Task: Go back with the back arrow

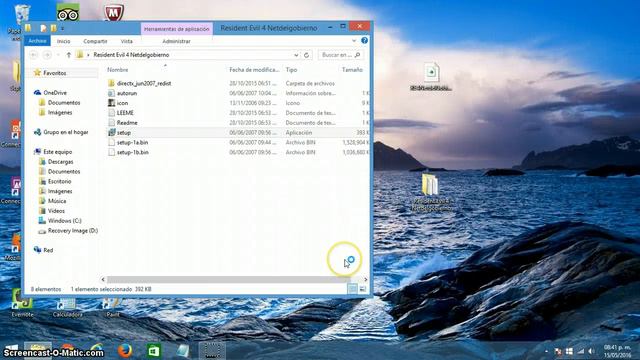Action: [34, 55]
